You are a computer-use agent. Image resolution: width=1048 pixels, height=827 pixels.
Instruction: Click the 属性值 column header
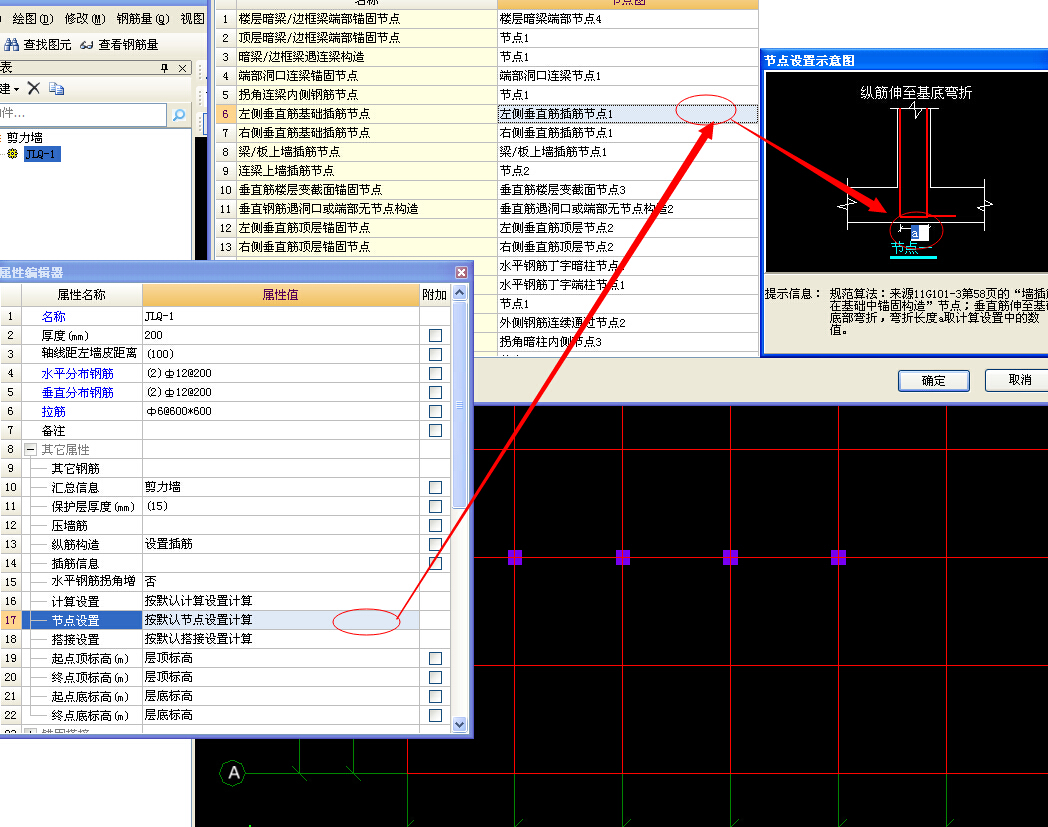pyautogui.click(x=281, y=295)
